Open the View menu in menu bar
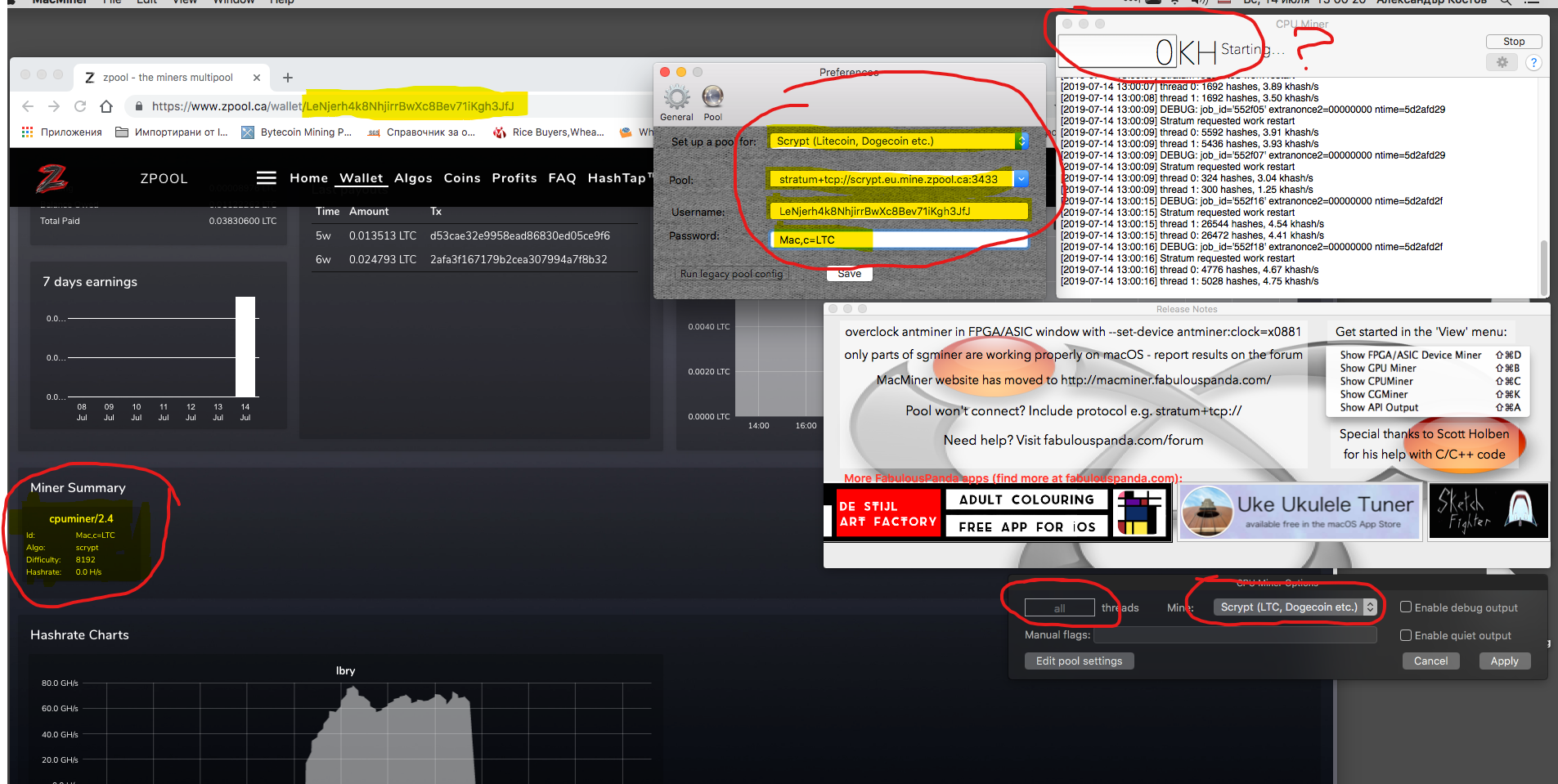The image size is (1558, 784). pyautogui.click(x=184, y=2)
